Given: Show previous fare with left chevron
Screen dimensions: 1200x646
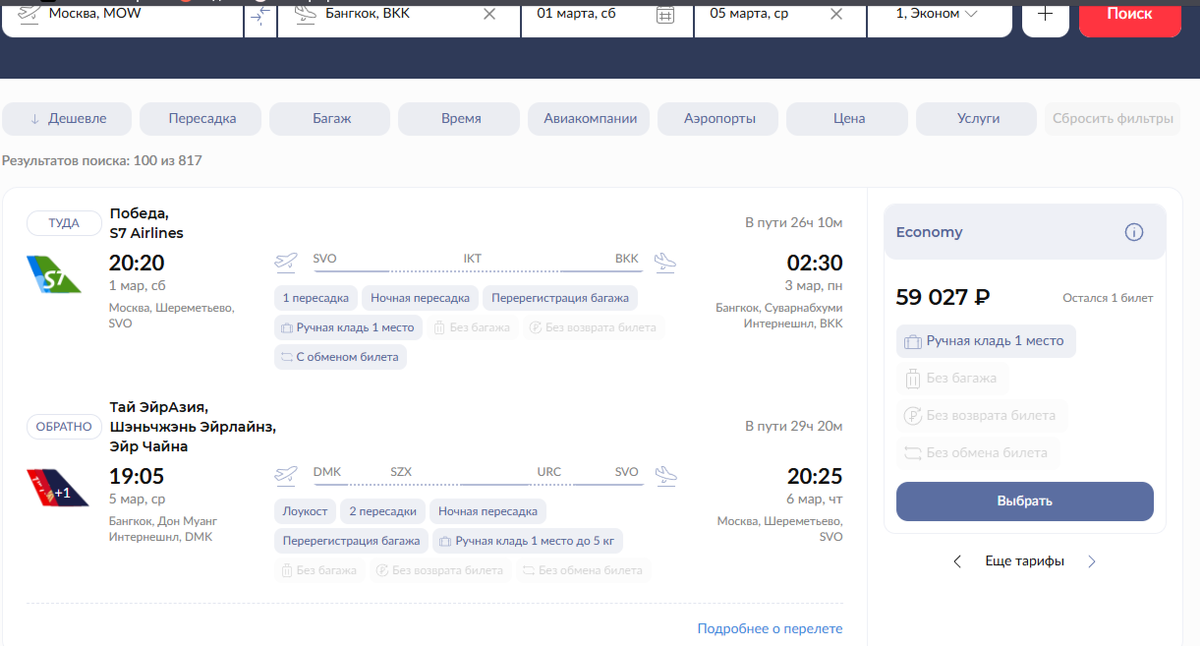Looking at the screenshot, I should tap(957, 562).
